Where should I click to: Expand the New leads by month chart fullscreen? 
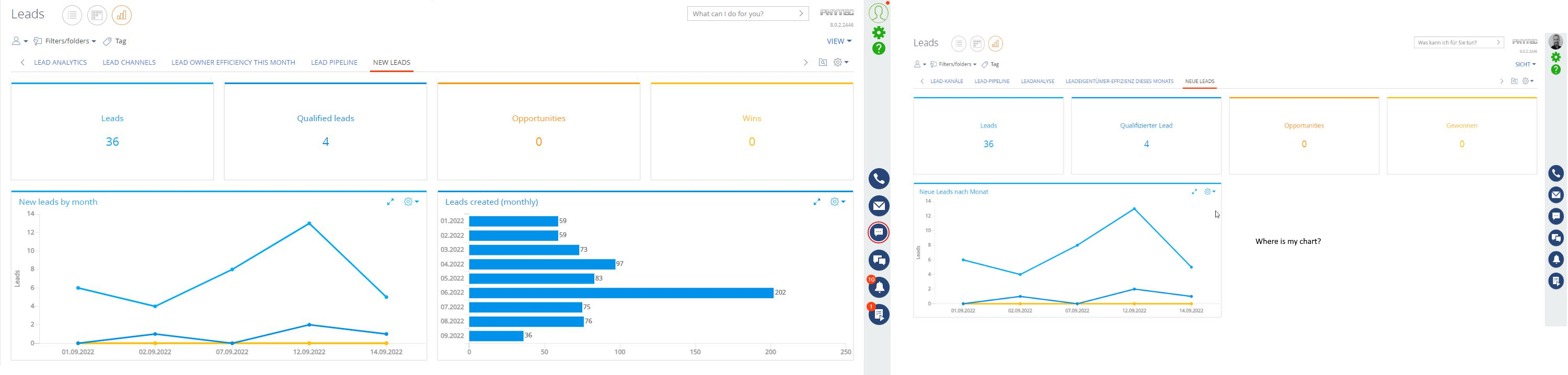390,202
